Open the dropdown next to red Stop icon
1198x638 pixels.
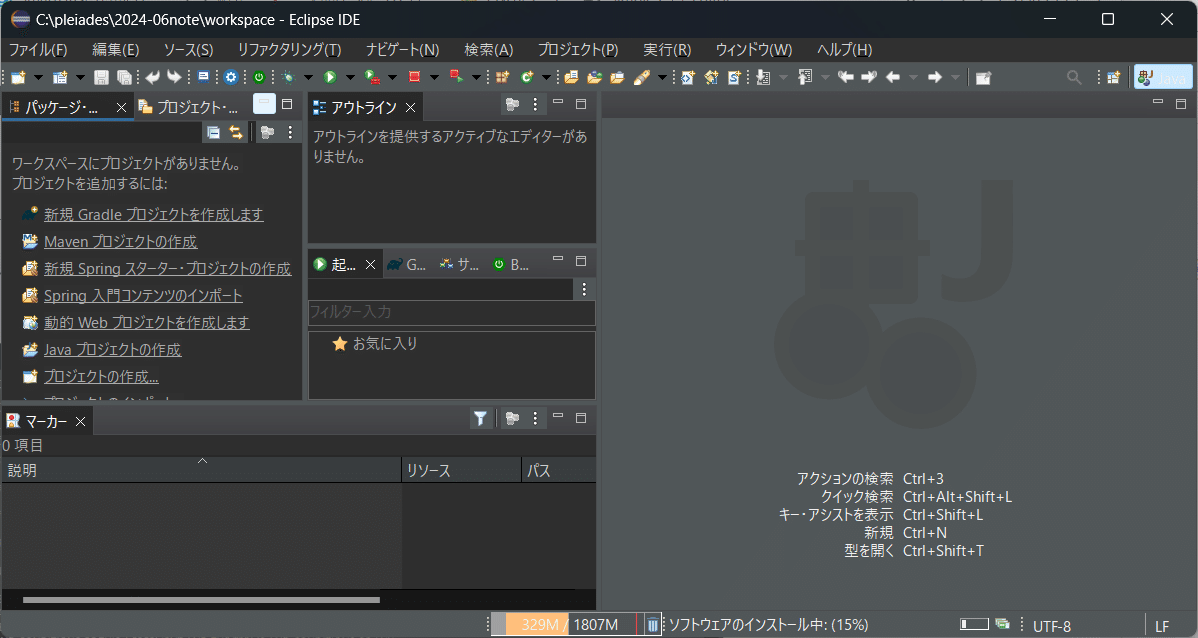point(434,77)
